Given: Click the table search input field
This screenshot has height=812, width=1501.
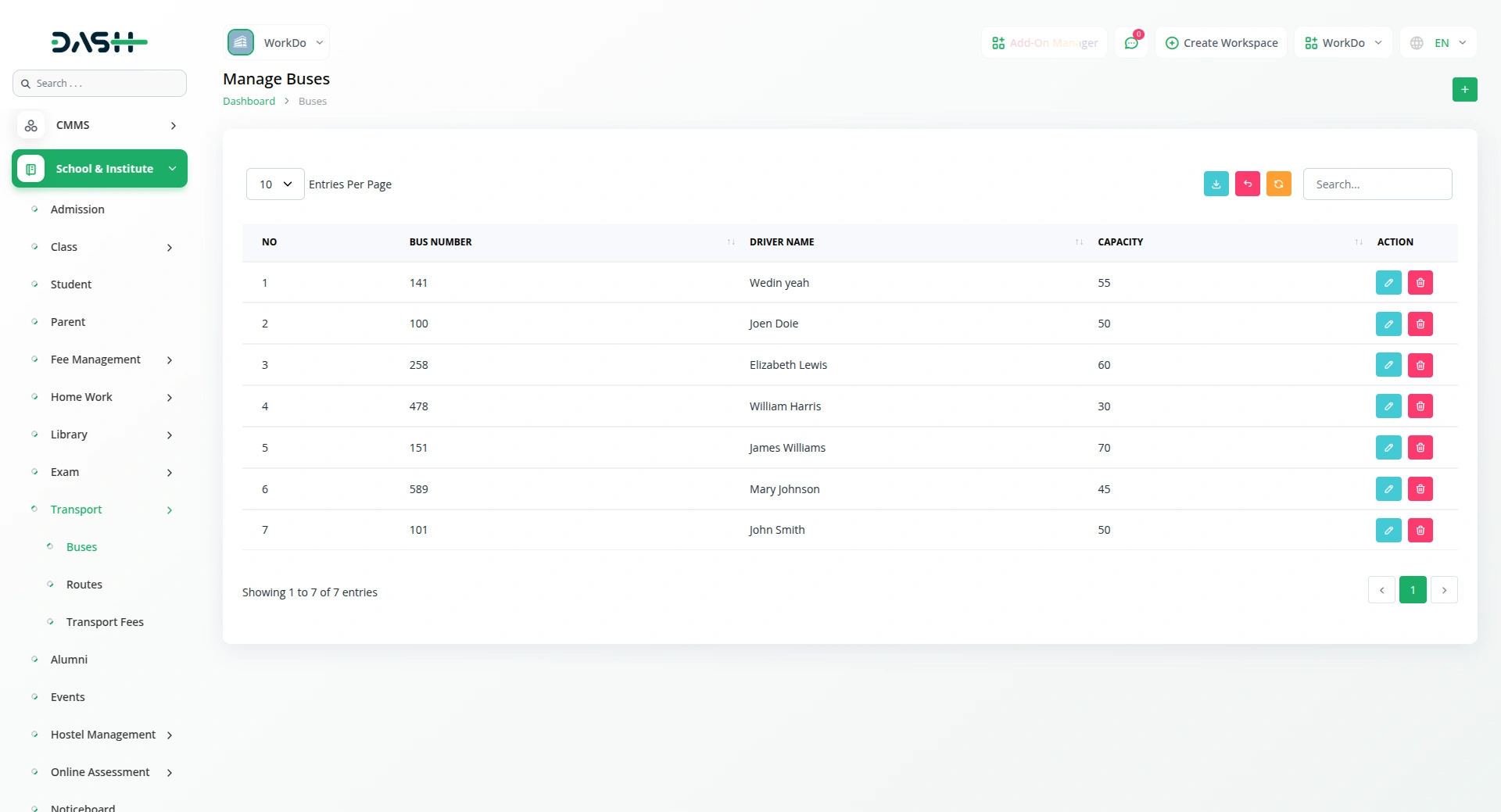Looking at the screenshot, I should coord(1377,184).
